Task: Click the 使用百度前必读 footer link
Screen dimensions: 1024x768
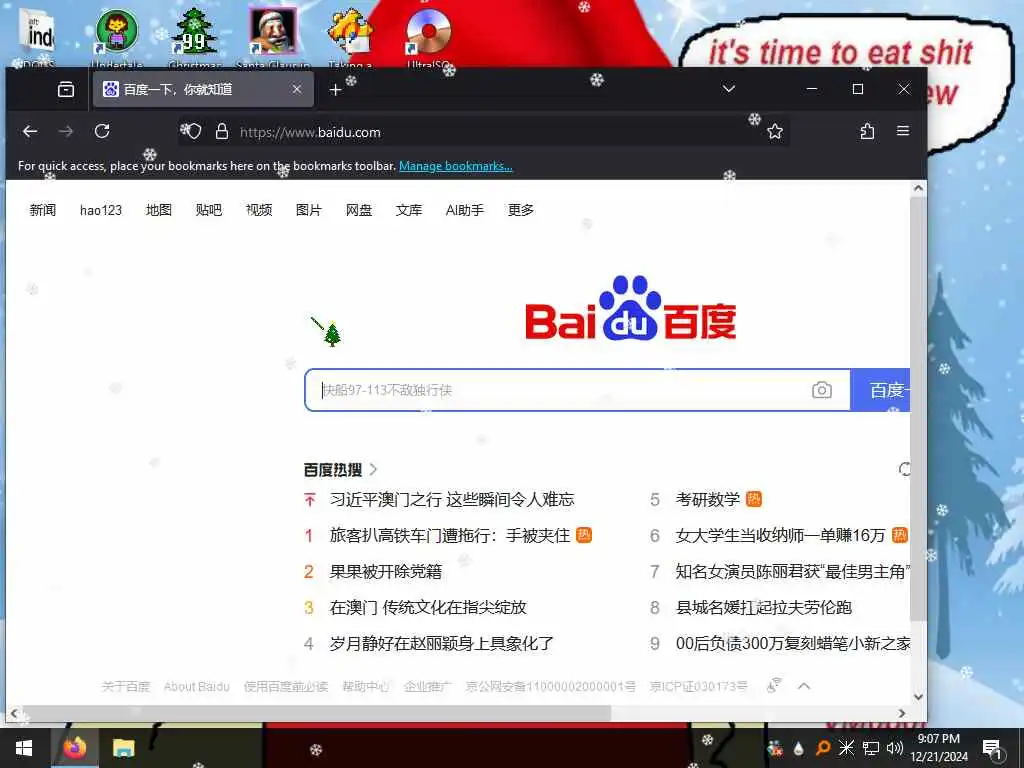Action: pos(285,686)
